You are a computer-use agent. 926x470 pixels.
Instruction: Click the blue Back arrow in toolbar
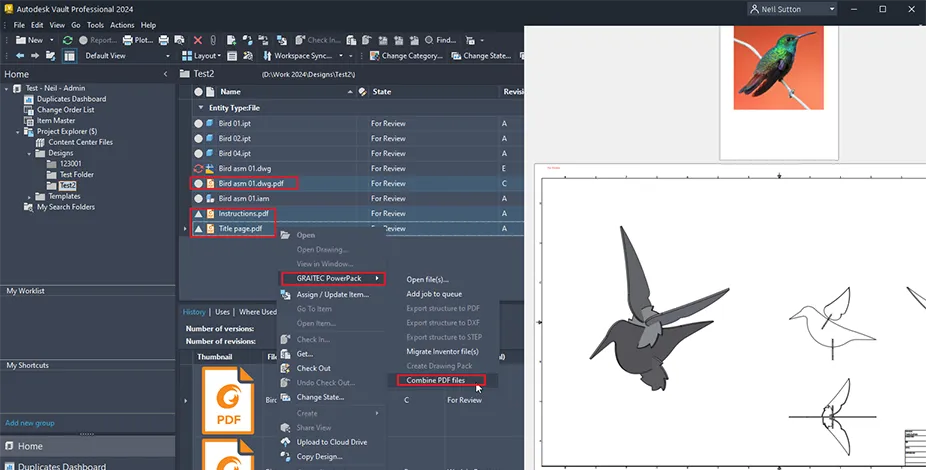click(20, 56)
